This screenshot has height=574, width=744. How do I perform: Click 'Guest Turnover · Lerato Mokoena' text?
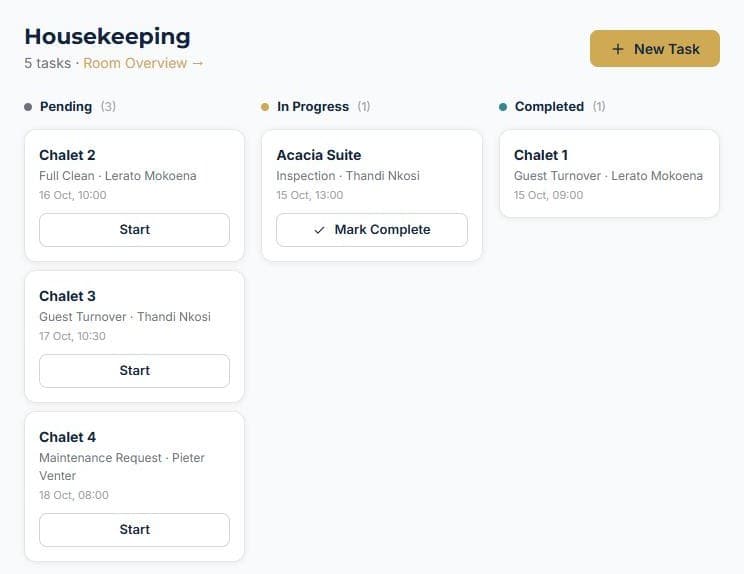(x=608, y=176)
